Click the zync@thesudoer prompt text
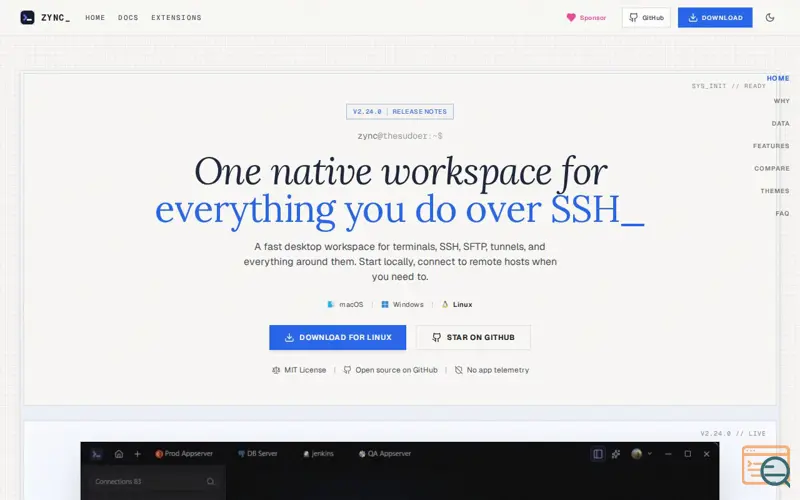 pyautogui.click(x=400, y=136)
